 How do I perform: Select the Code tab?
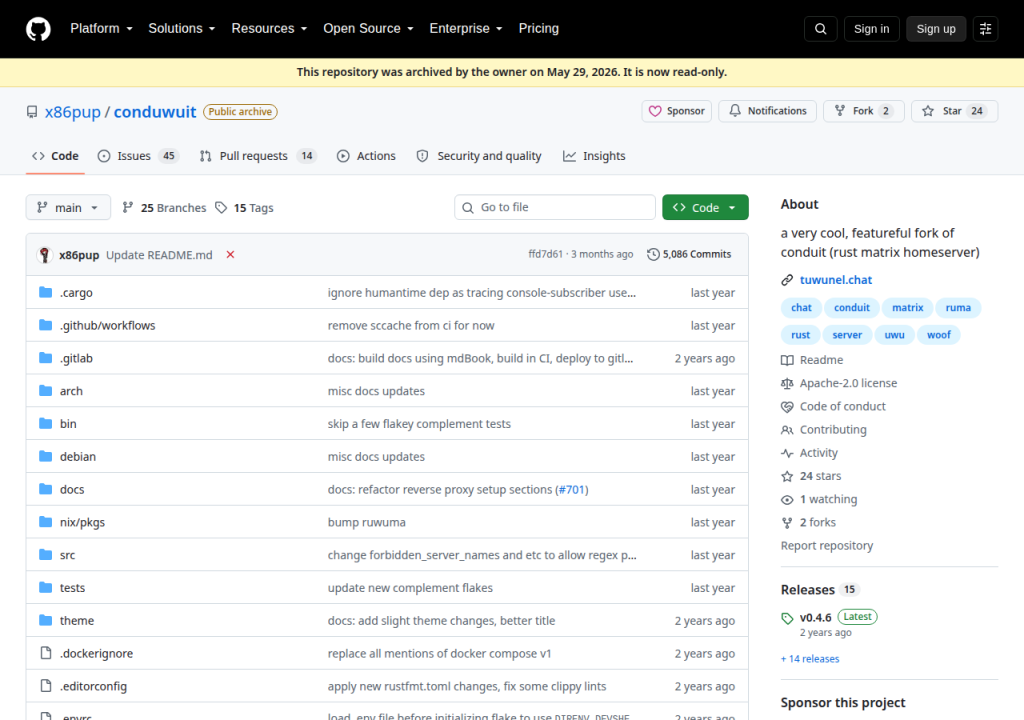[x=56, y=156]
